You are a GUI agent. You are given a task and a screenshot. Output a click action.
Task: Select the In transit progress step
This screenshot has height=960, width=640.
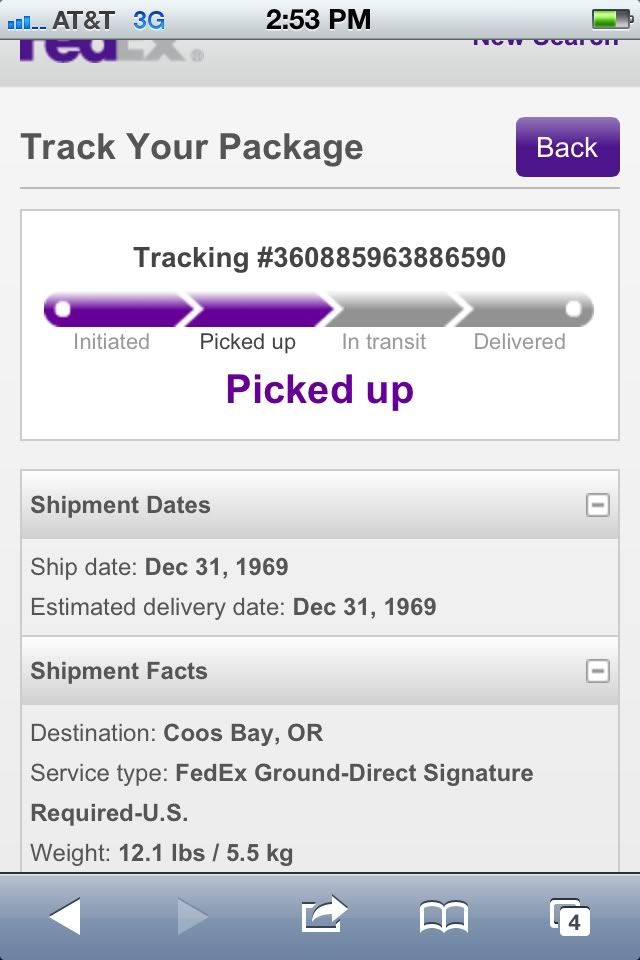pyautogui.click(x=384, y=341)
